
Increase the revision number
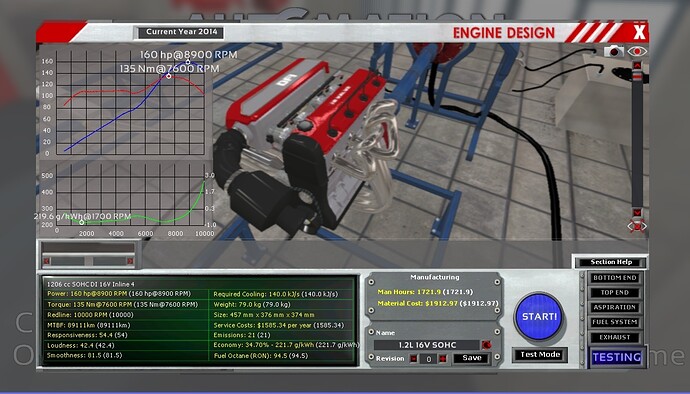443,359
